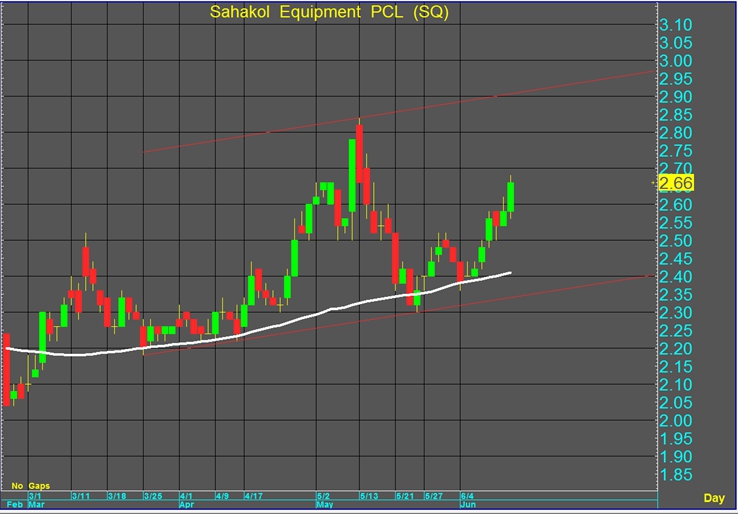Select the 3.05 price axis label
The image size is (738, 514).
pos(676,43)
